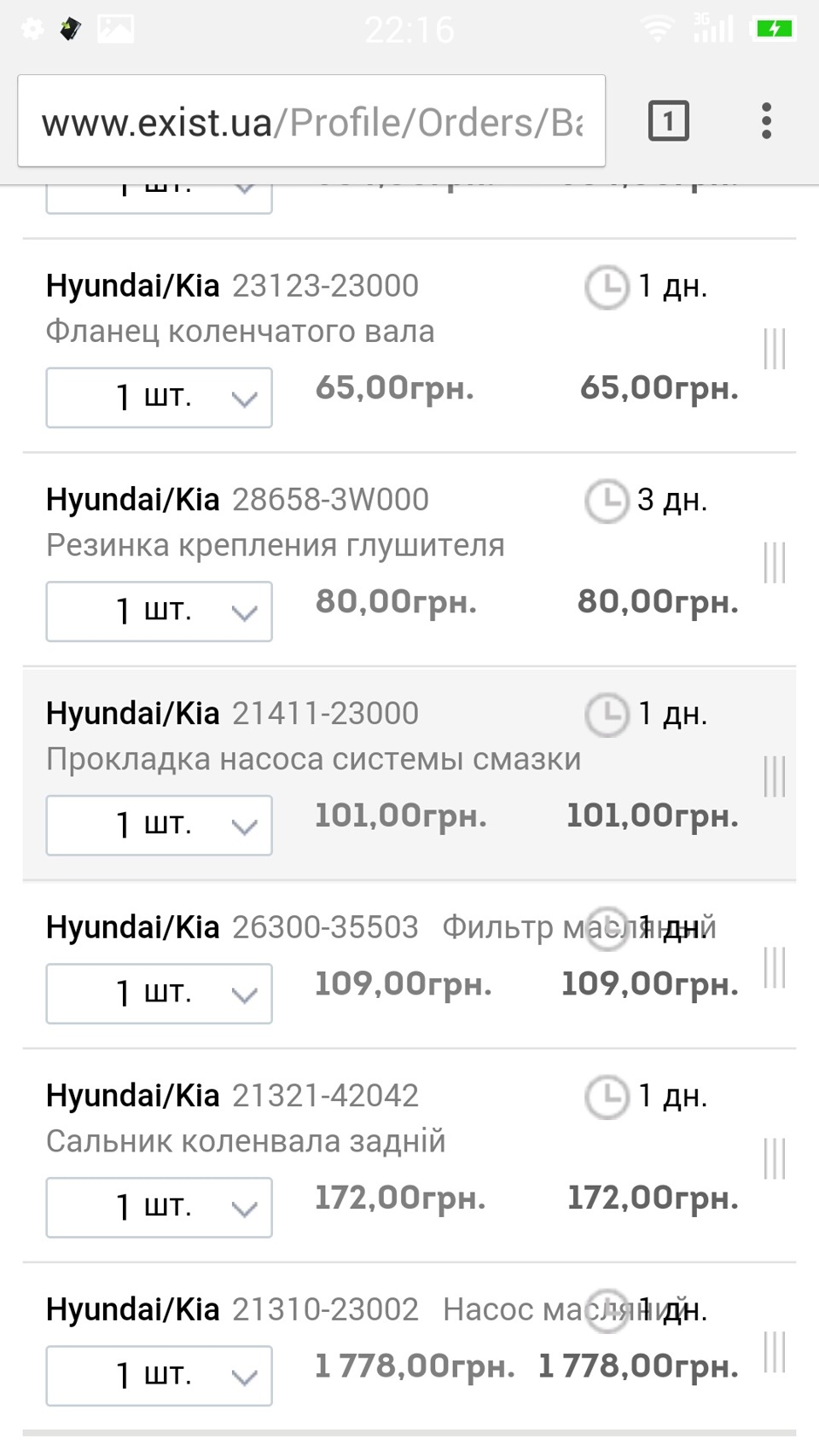The width and height of the screenshot is (819, 1456).
Task: Open the tab switcher showing 1 tab
Action: tap(668, 121)
